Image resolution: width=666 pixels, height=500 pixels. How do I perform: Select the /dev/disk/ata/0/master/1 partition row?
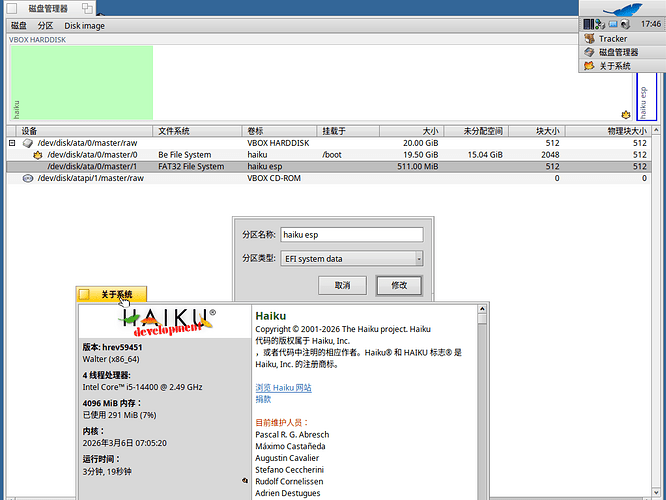pyautogui.click(x=92, y=167)
